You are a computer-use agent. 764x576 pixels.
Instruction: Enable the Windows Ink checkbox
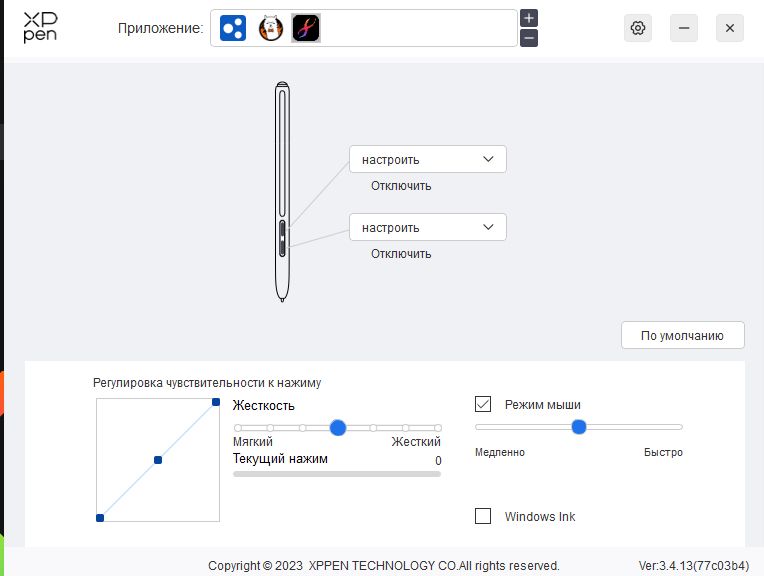483,516
